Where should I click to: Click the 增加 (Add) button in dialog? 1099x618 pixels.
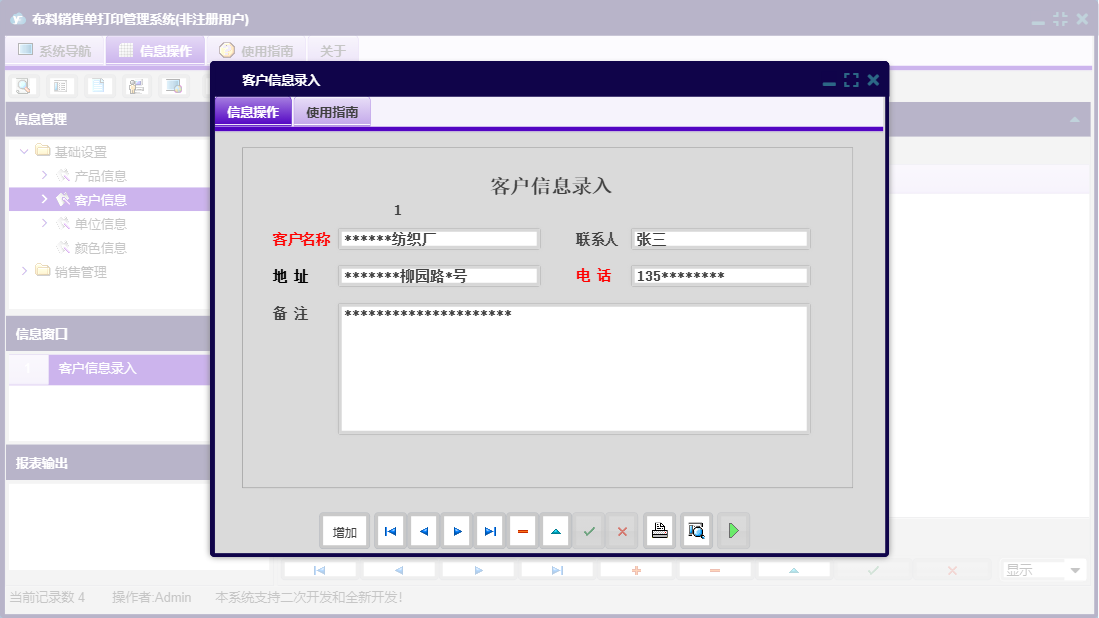[344, 532]
